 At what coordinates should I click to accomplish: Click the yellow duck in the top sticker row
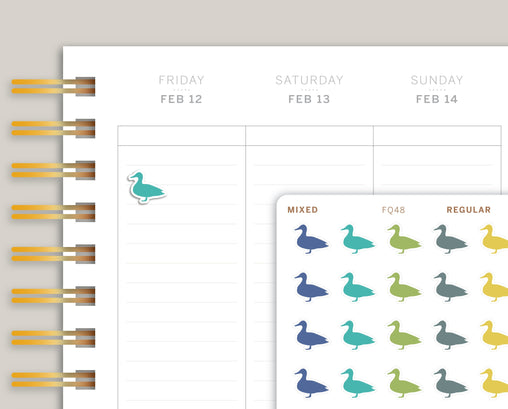point(494,239)
